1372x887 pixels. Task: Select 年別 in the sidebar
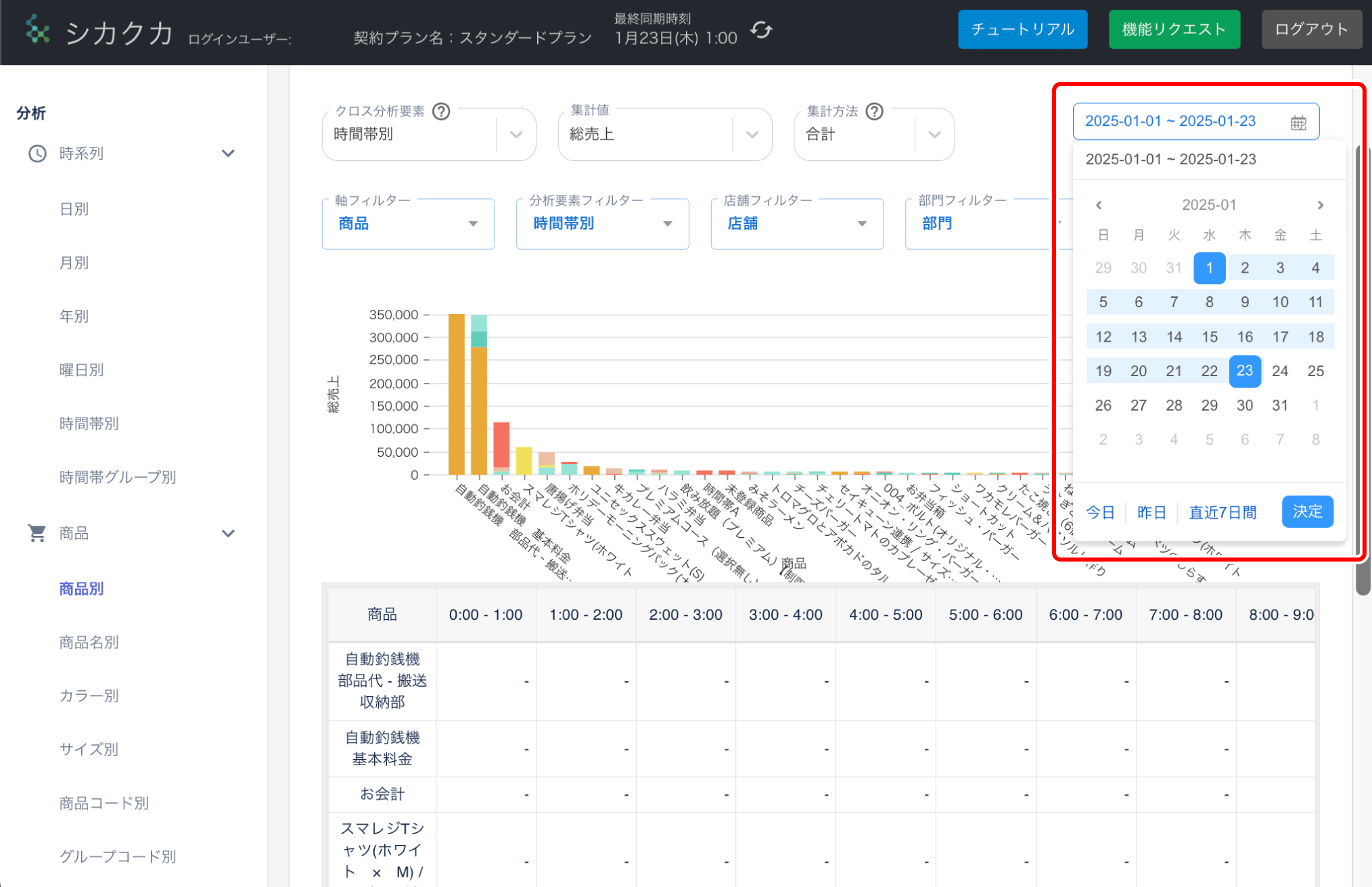point(74,316)
